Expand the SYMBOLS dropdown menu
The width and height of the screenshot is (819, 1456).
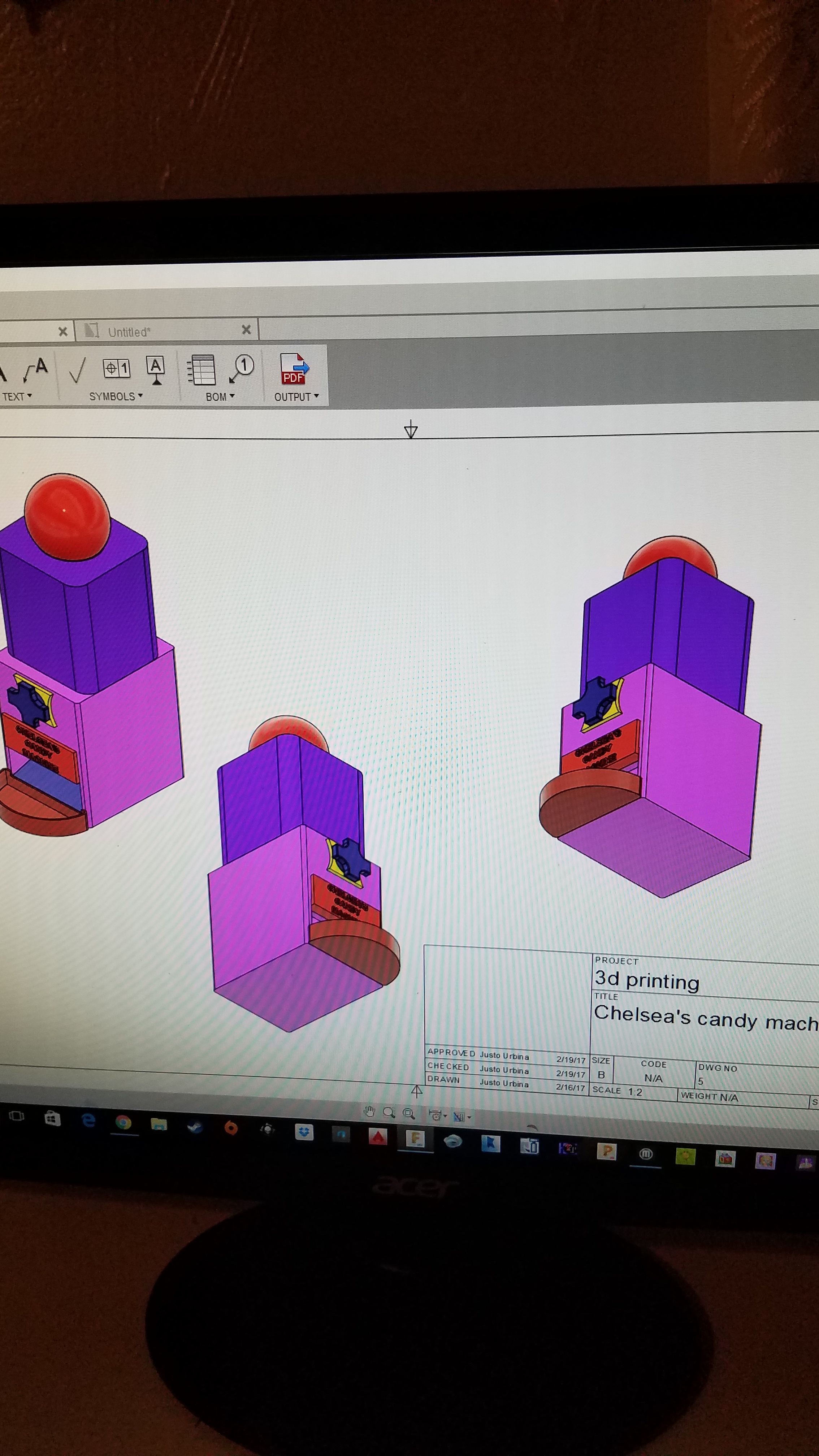(x=116, y=397)
